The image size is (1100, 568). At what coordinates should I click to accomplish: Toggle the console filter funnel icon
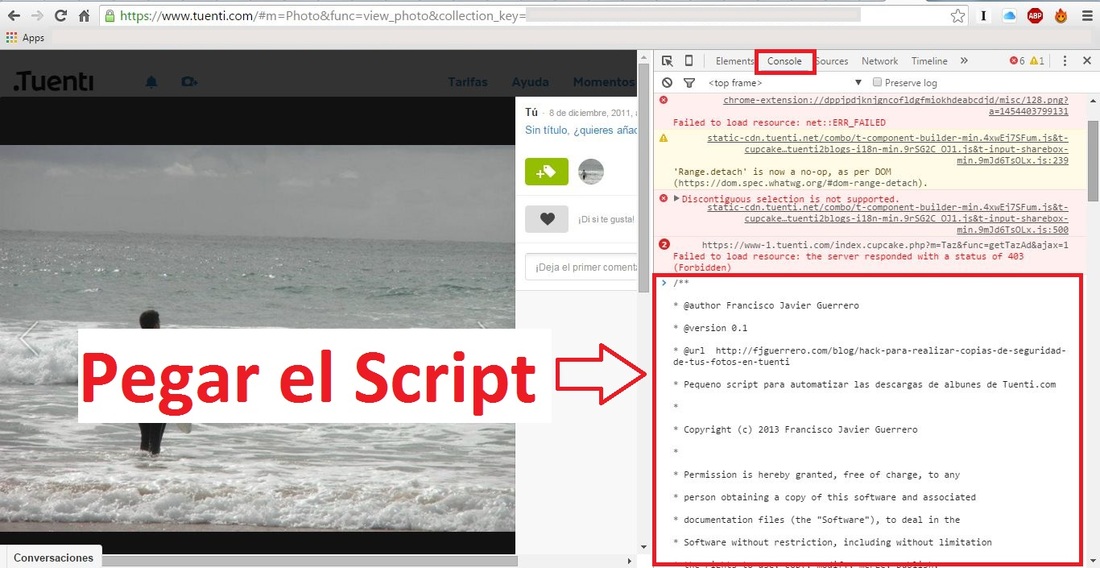click(689, 83)
